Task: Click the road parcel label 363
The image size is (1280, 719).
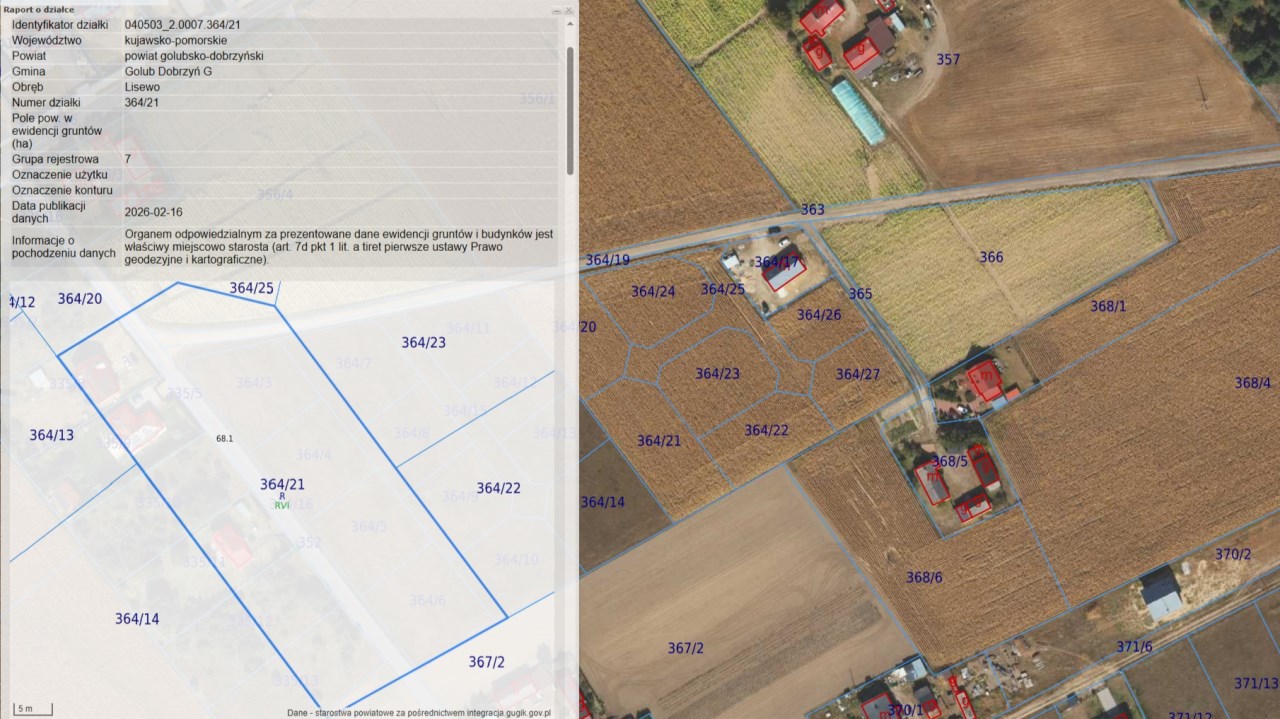Action: coord(812,210)
